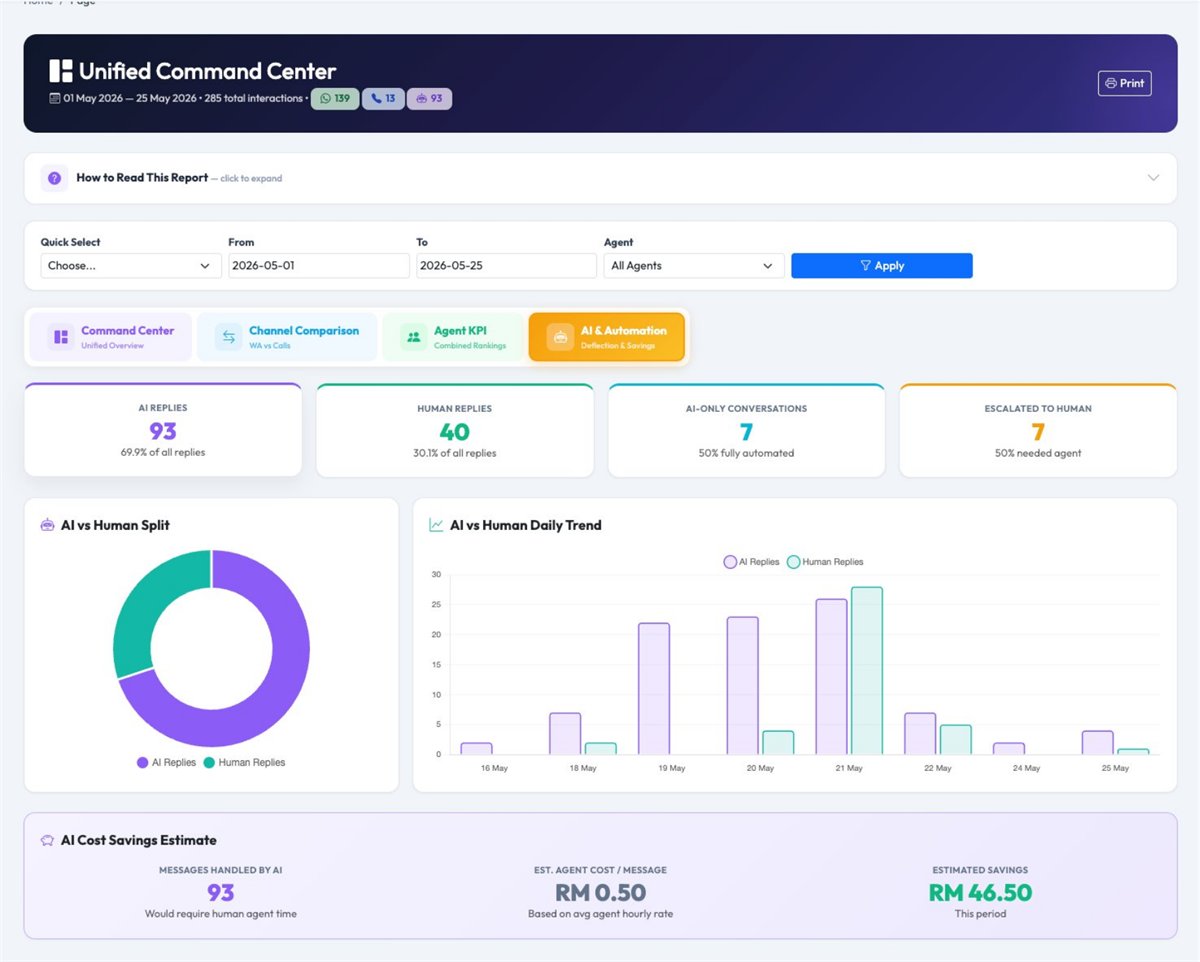The image size is (1200, 962).
Task: Click the phone calls 13 badge
Action: (383, 98)
